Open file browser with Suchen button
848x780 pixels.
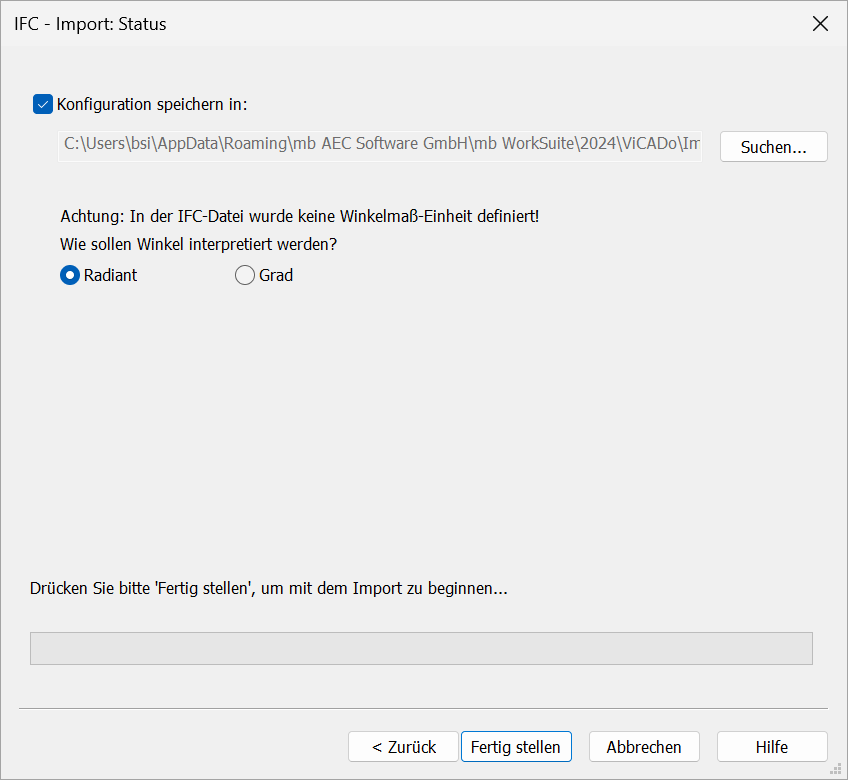point(773,147)
